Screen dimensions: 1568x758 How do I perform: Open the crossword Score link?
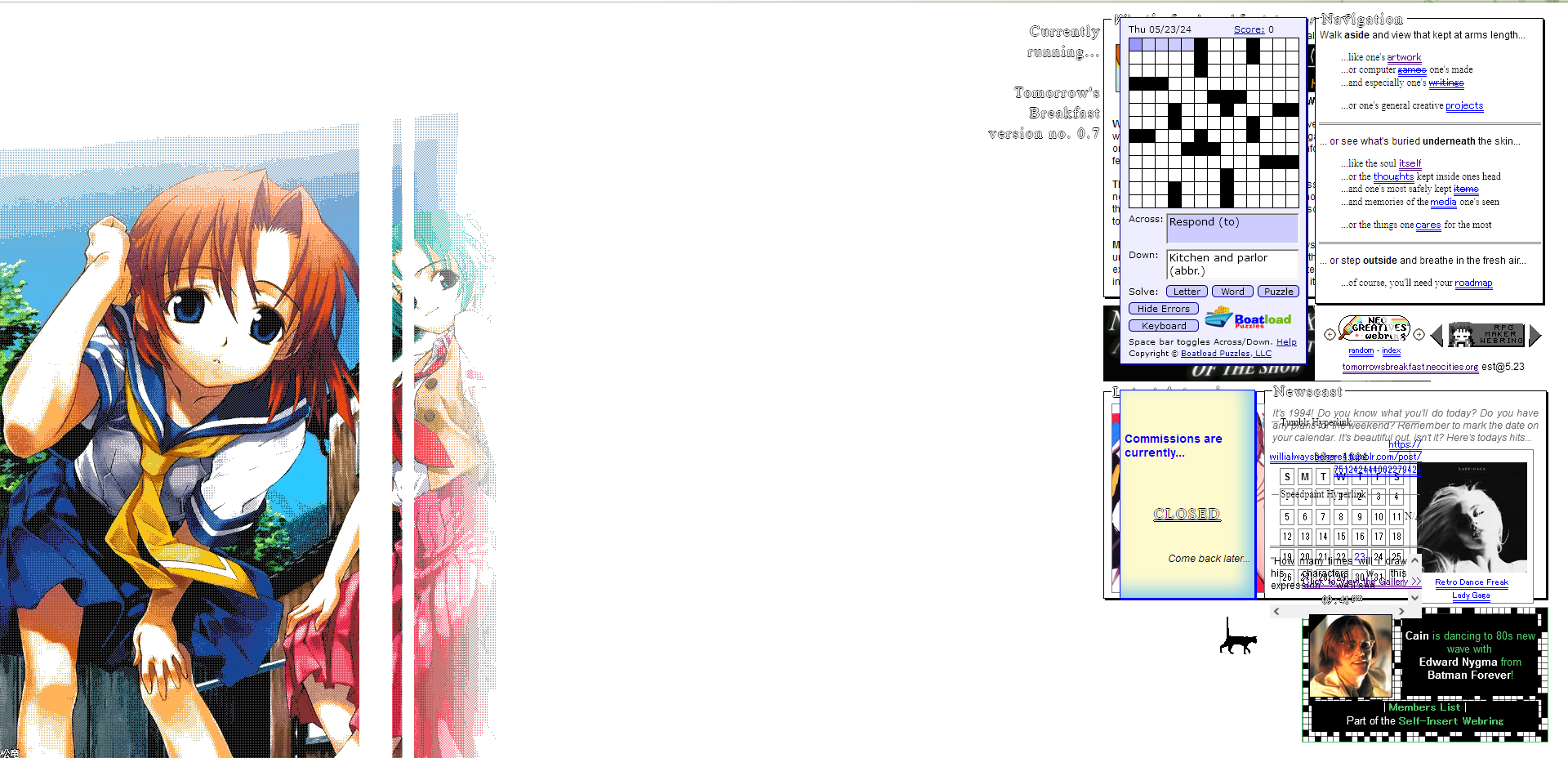[x=1249, y=29]
